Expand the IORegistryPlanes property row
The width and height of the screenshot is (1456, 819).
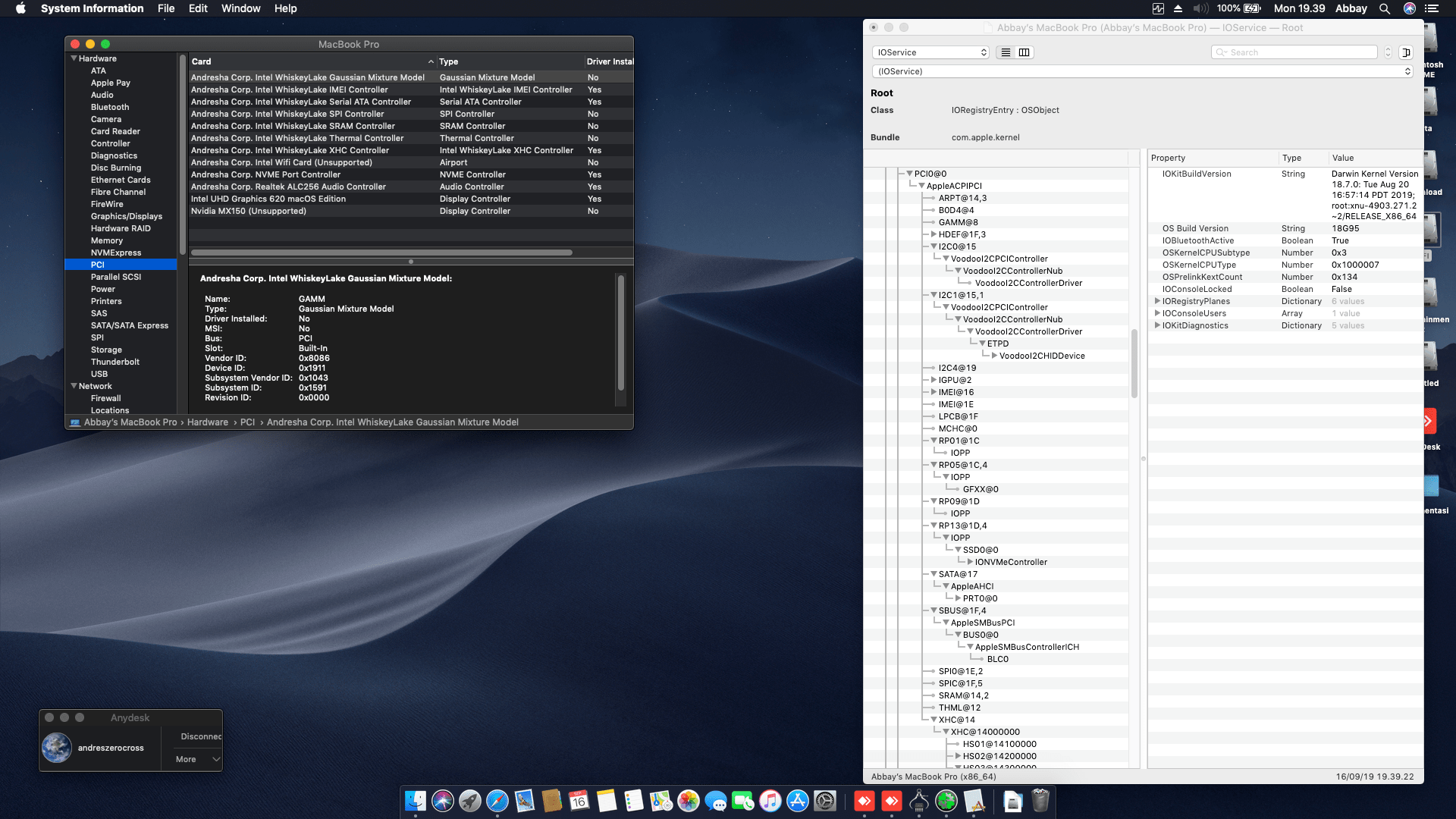point(1156,301)
